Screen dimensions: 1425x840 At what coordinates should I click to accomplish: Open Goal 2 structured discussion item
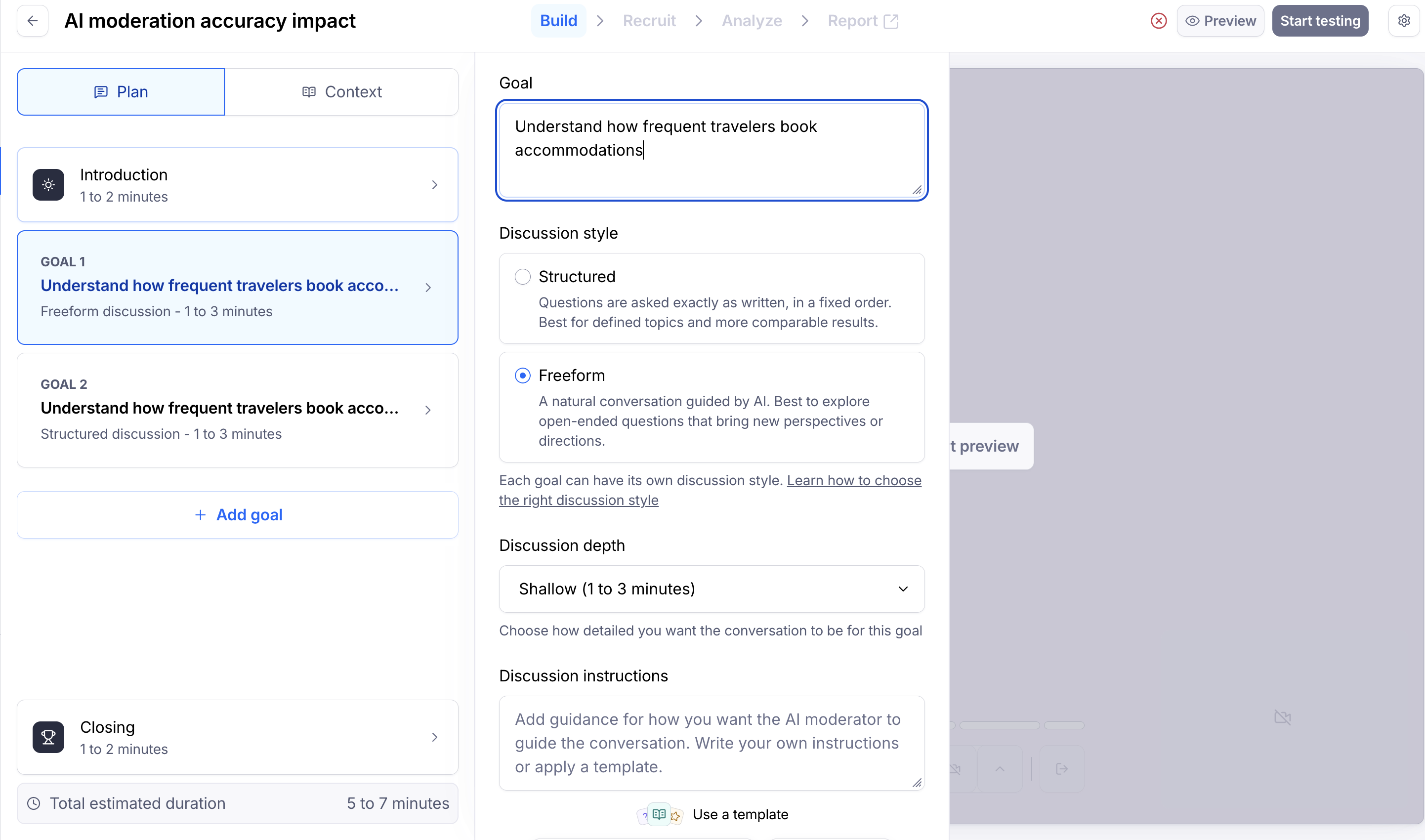tap(237, 410)
